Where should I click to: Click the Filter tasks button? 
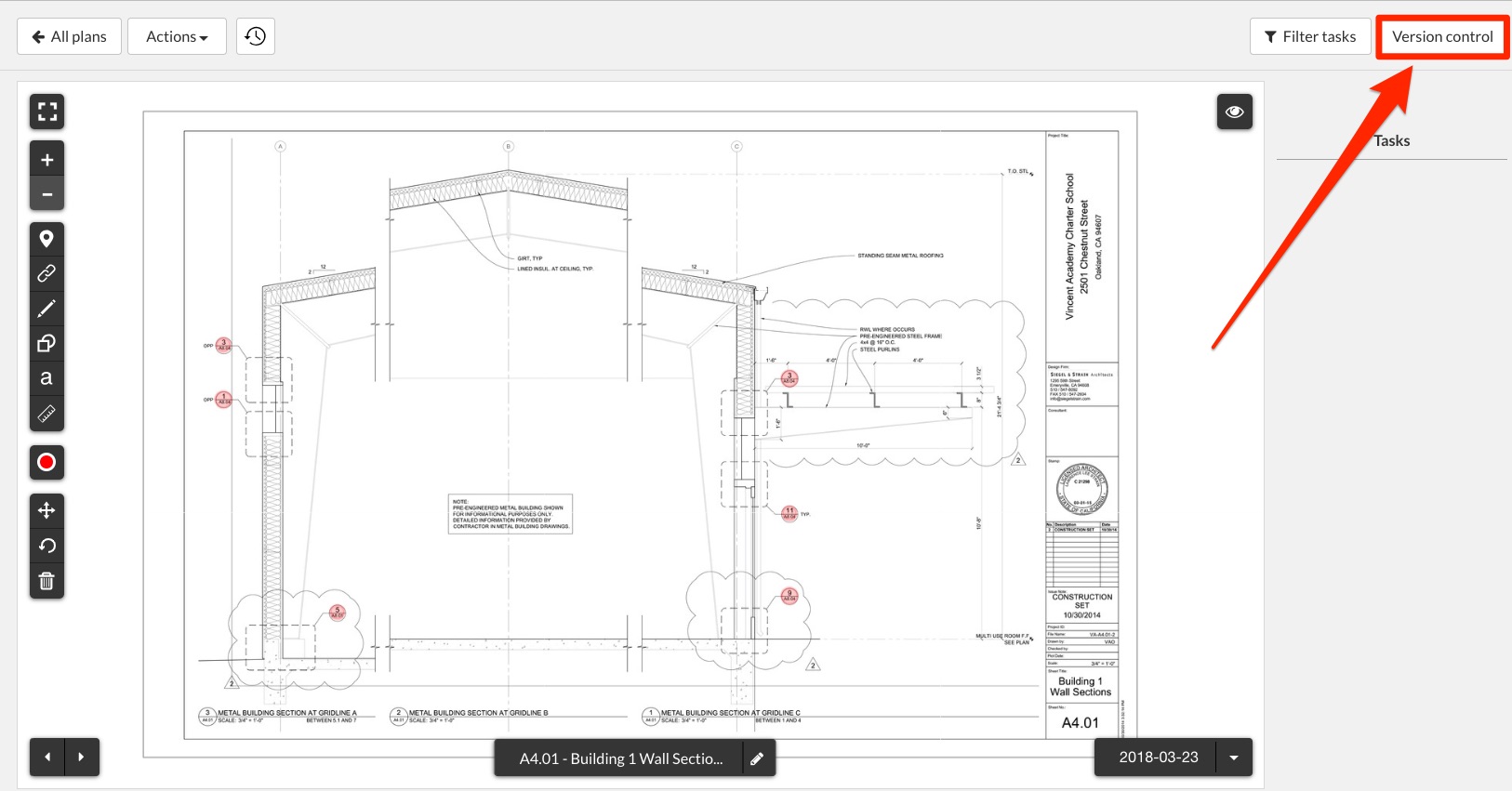coord(1309,36)
